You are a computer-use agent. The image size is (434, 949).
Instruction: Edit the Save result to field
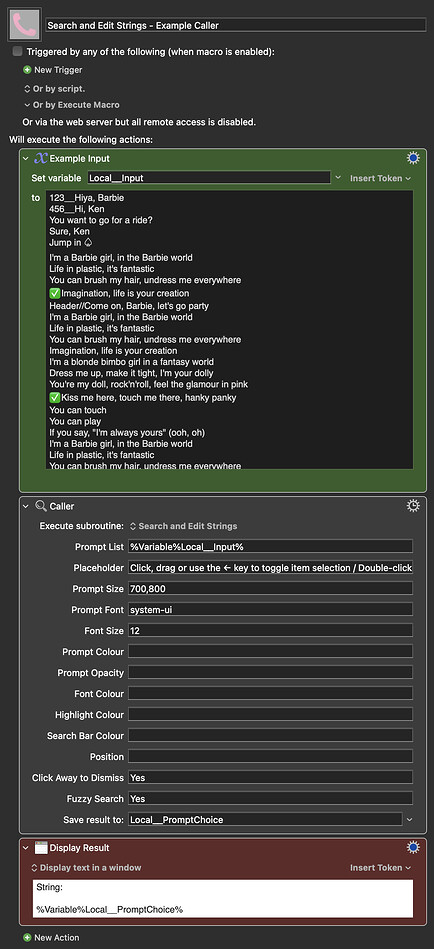point(265,819)
